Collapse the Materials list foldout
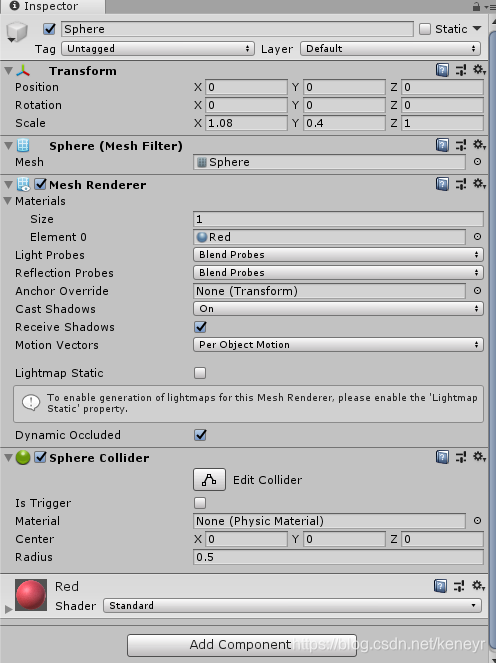Screen dimensions: 496x663 pos(8,201)
